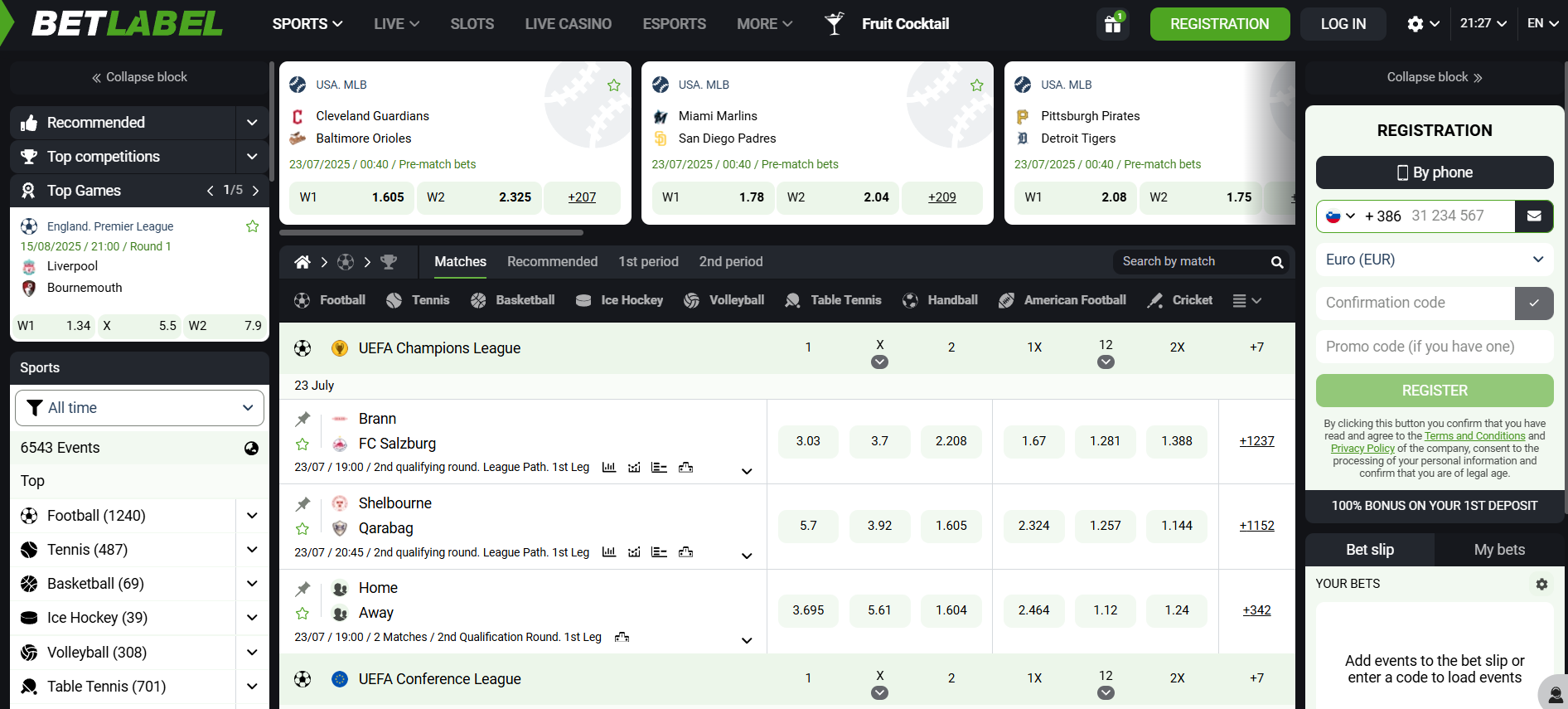Select the Ice Hockey sport filter

(x=619, y=300)
